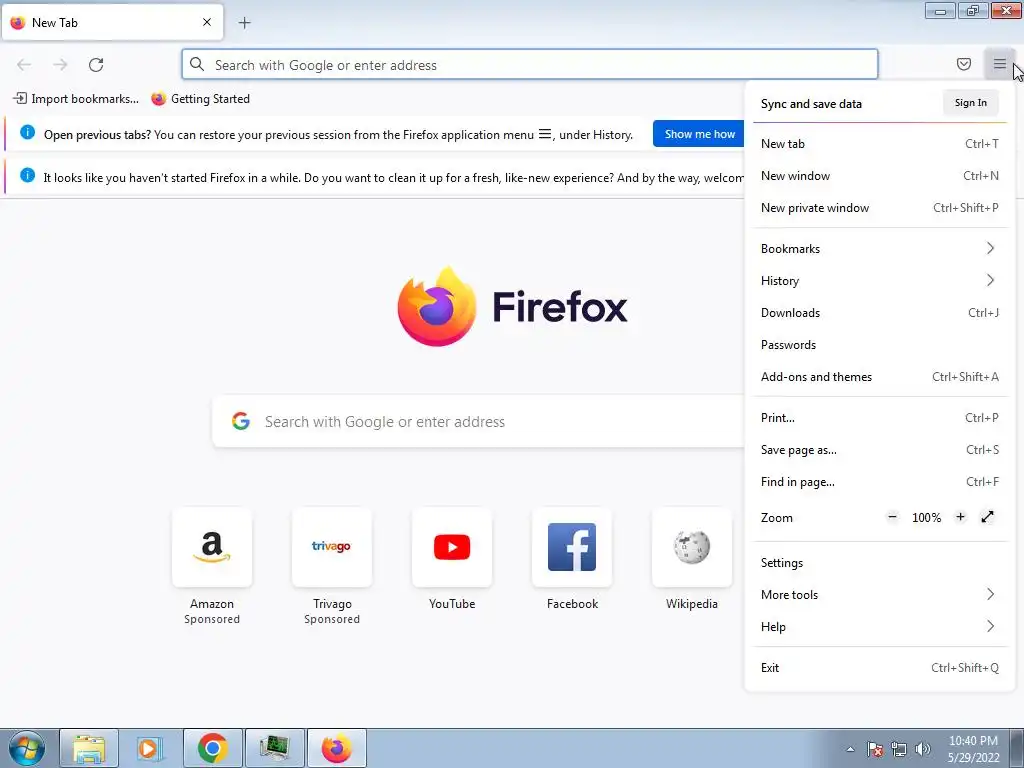This screenshot has height=768, width=1024.
Task: Reset zoom by clicking 100%
Action: pyautogui.click(x=926, y=518)
